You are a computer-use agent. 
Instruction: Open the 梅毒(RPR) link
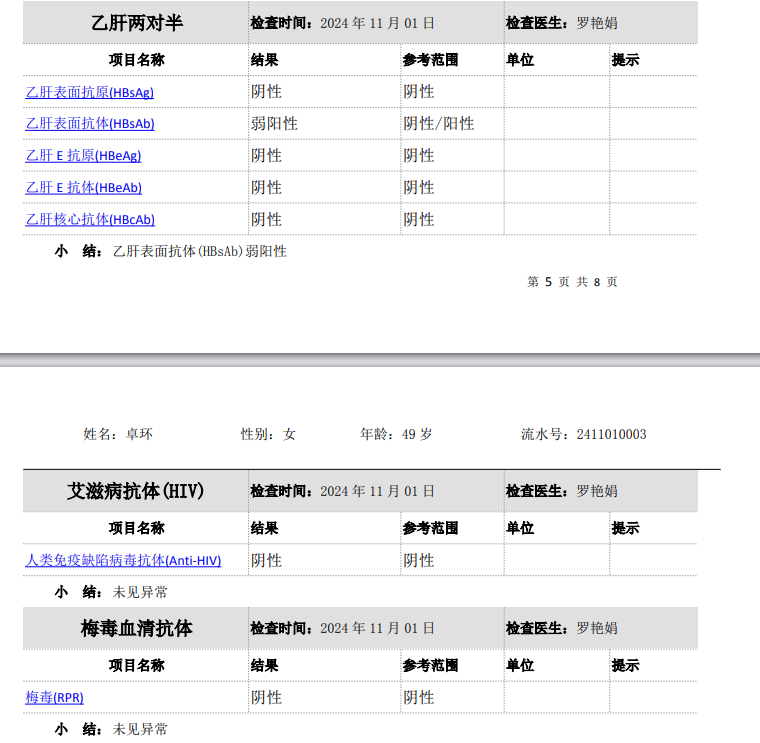coord(54,697)
